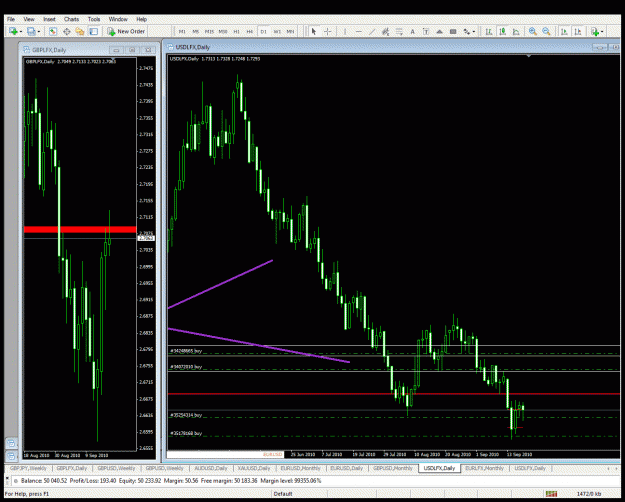Image resolution: width=625 pixels, height=502 pixels.
Task: Zoom in on the chart
Action: tap(533, 31)
